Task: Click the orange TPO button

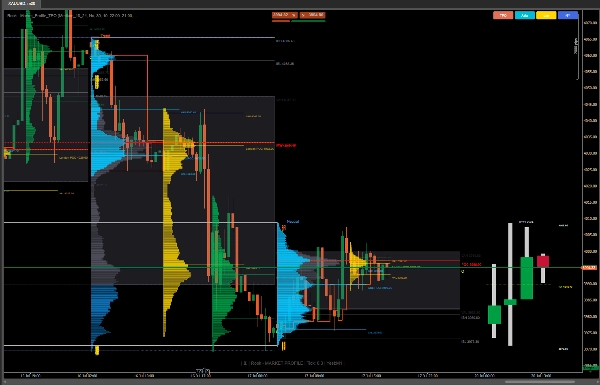Action: pyautogui.click(x=503, y=15)
